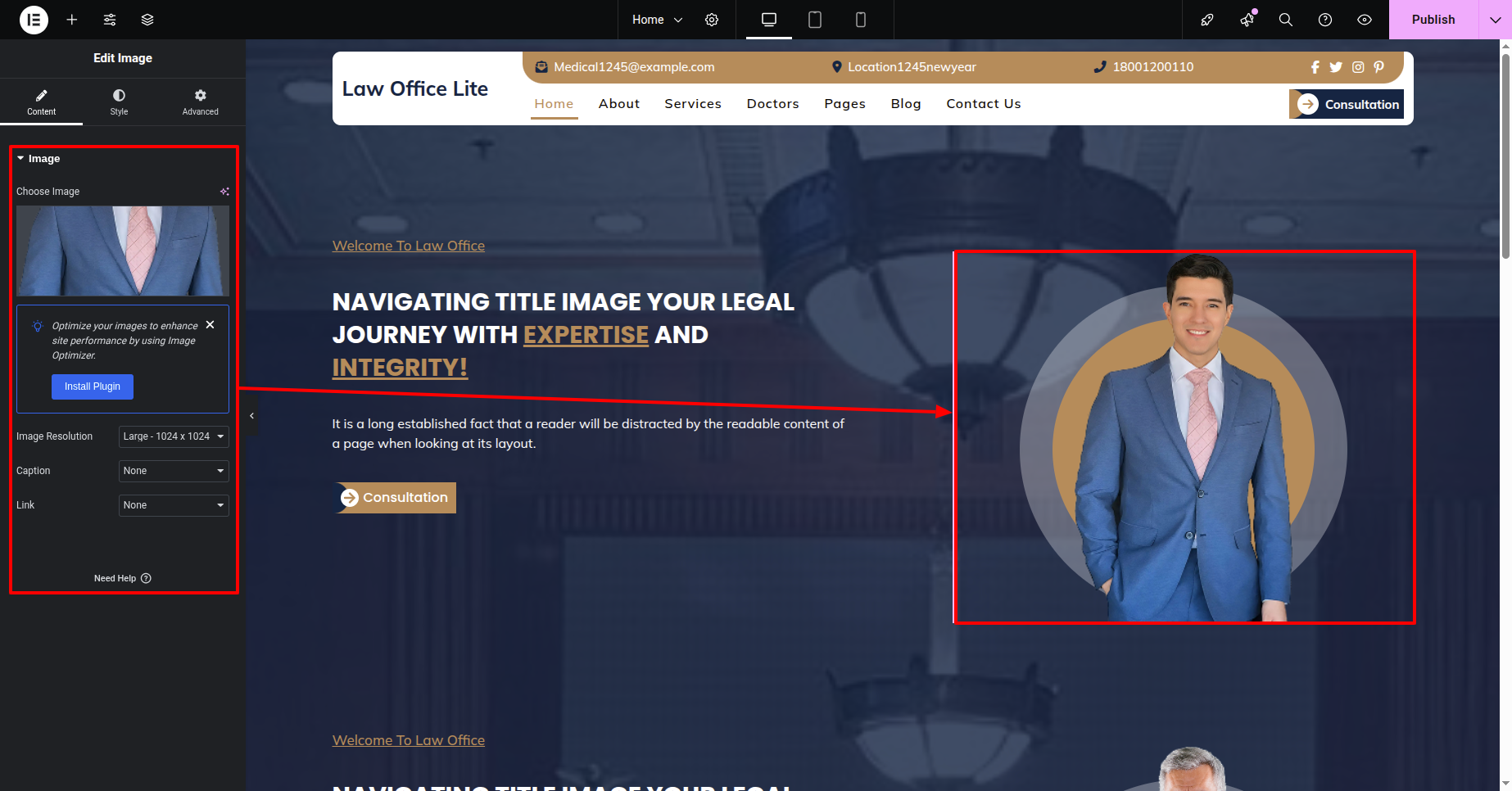Click the Law Office Lite site title
Screen dimensions: 1512x791
(x=415, y=88)
